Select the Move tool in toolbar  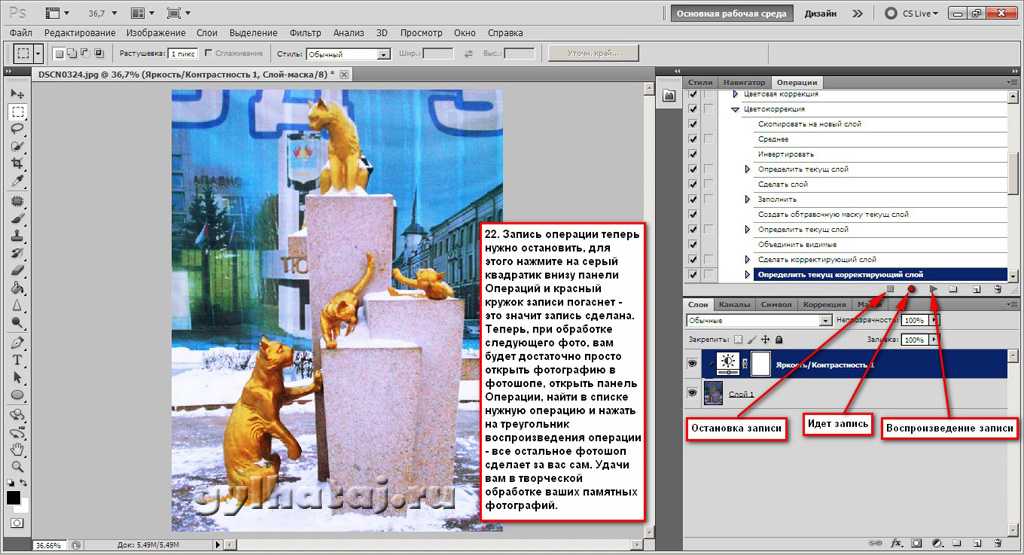click(17, 93)
